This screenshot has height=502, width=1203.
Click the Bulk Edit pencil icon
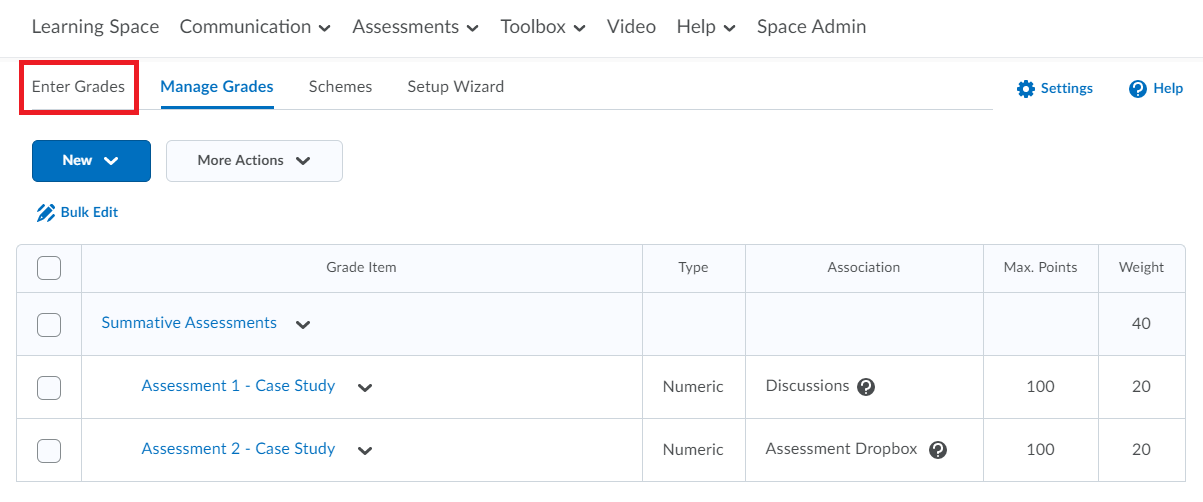[46, 212]
